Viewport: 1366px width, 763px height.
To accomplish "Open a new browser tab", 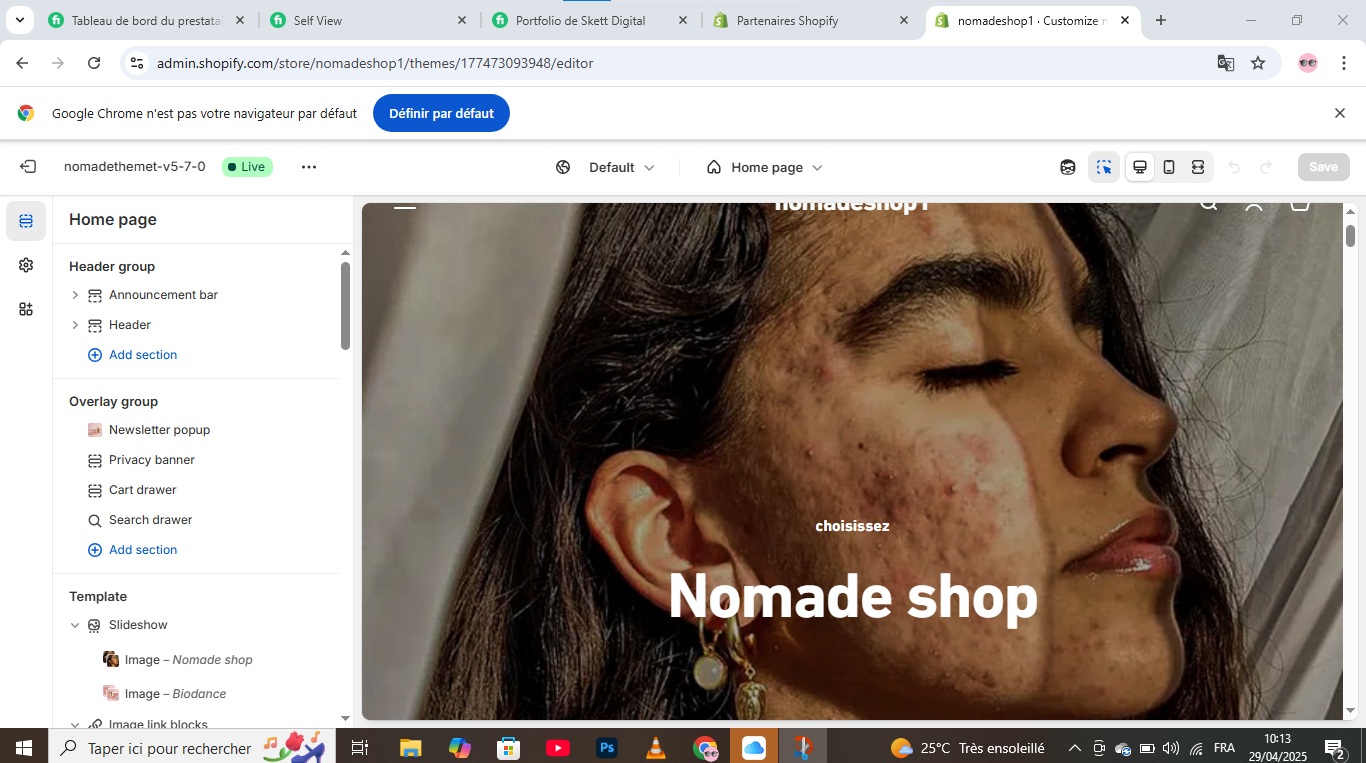I will pos(1161,20).
